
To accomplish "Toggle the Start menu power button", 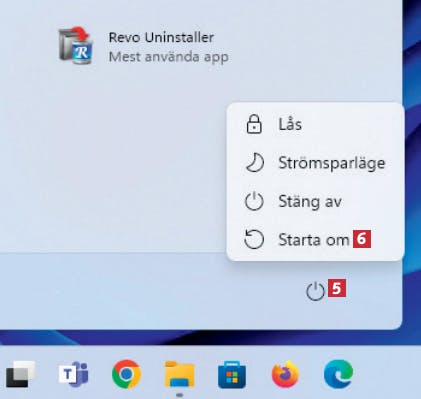I will tap(315, 291).
